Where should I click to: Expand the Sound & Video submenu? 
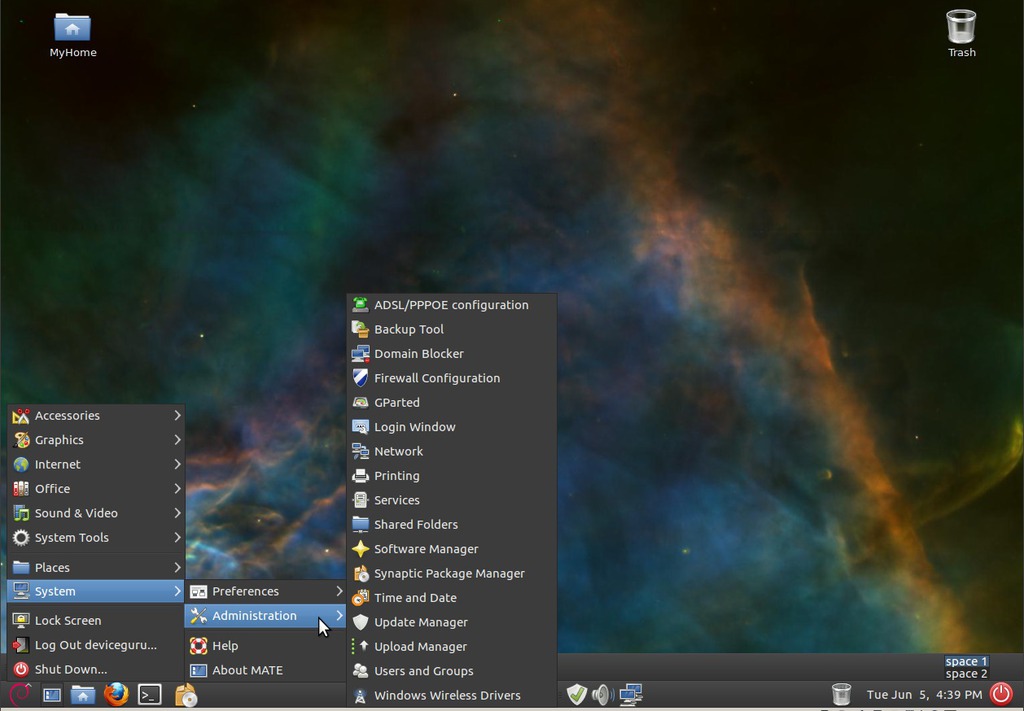click(x=96, y=513)
